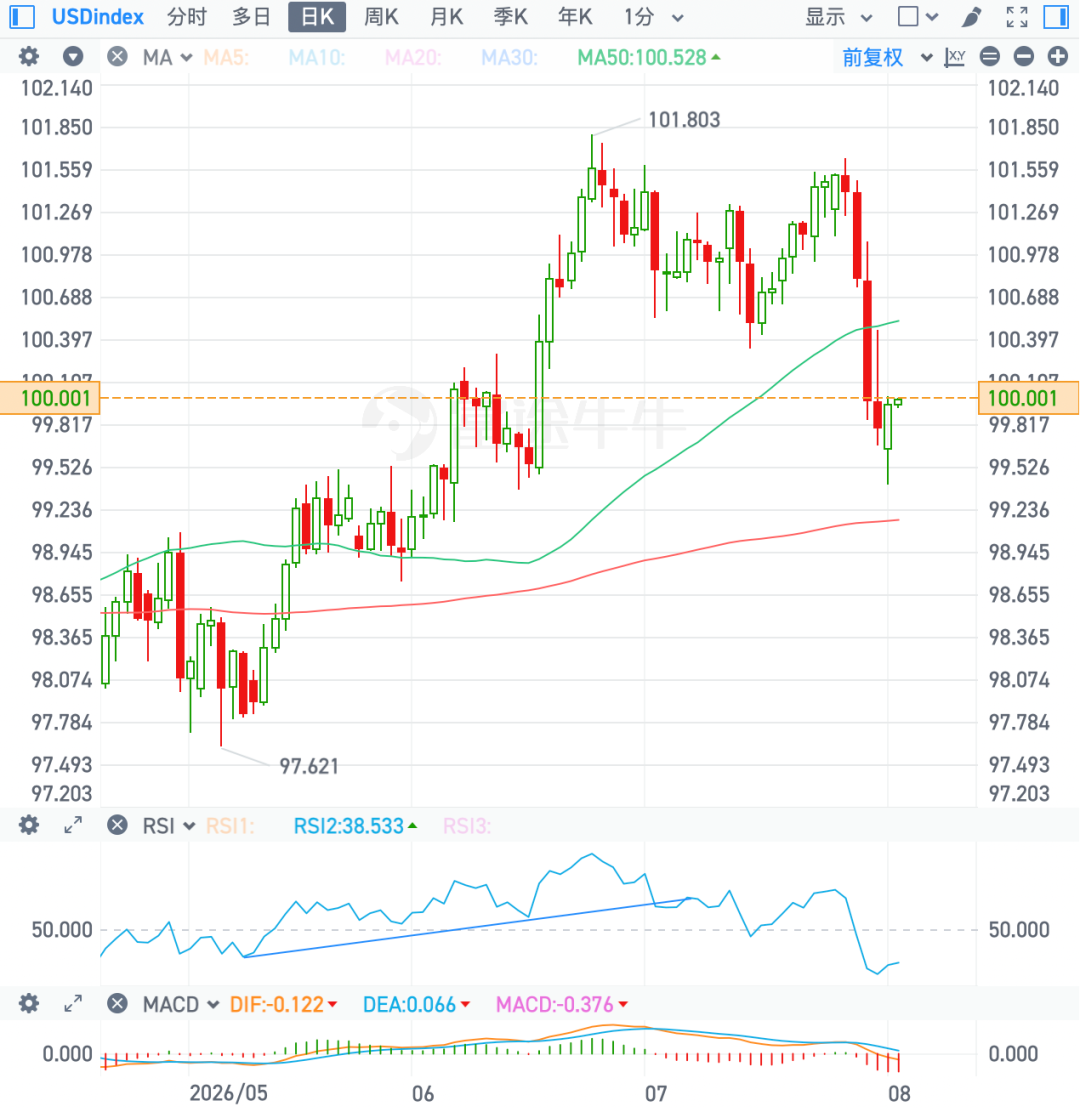This screenshot has width=1080, height=1112.
Task: Open the XY axis settings icon
Action: [954, 57]
